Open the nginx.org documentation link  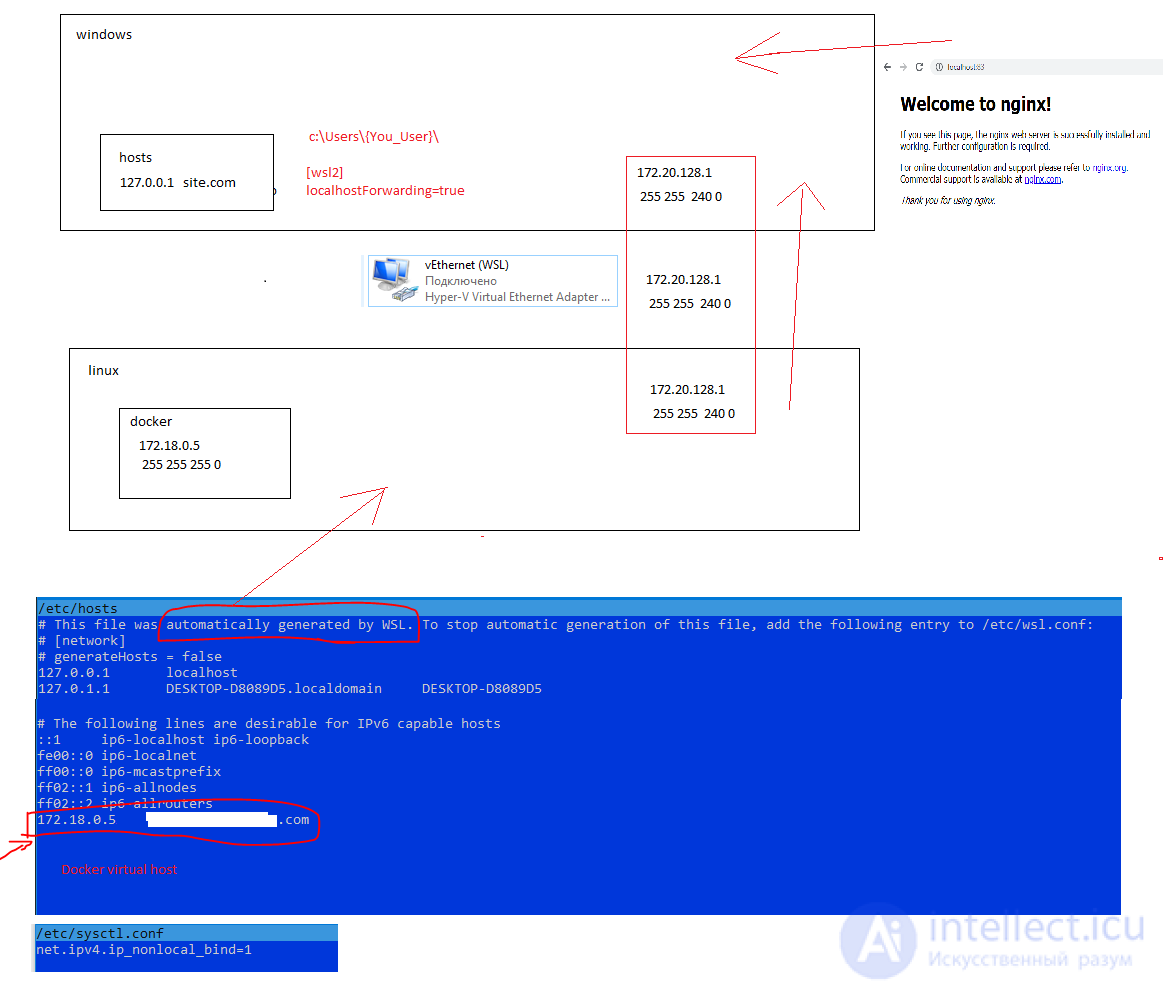coord(1109,168)
